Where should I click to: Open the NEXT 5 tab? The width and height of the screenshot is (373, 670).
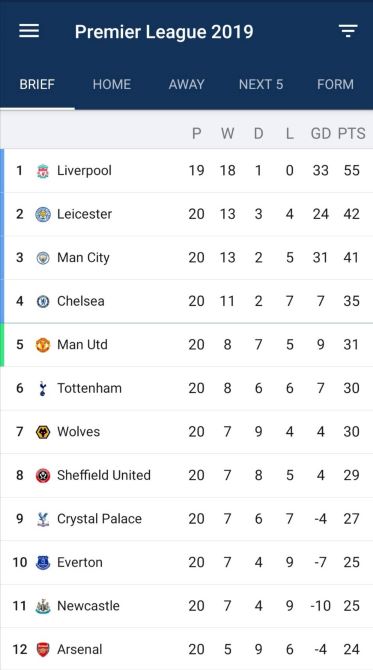tap(261, 84)
